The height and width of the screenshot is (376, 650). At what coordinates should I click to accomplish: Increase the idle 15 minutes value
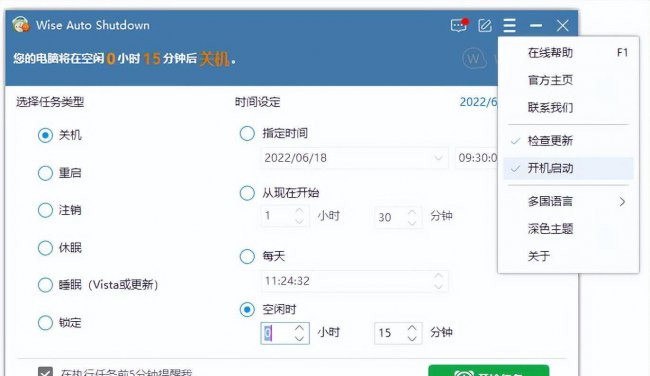pyautogui.click(x=412, y=328)
